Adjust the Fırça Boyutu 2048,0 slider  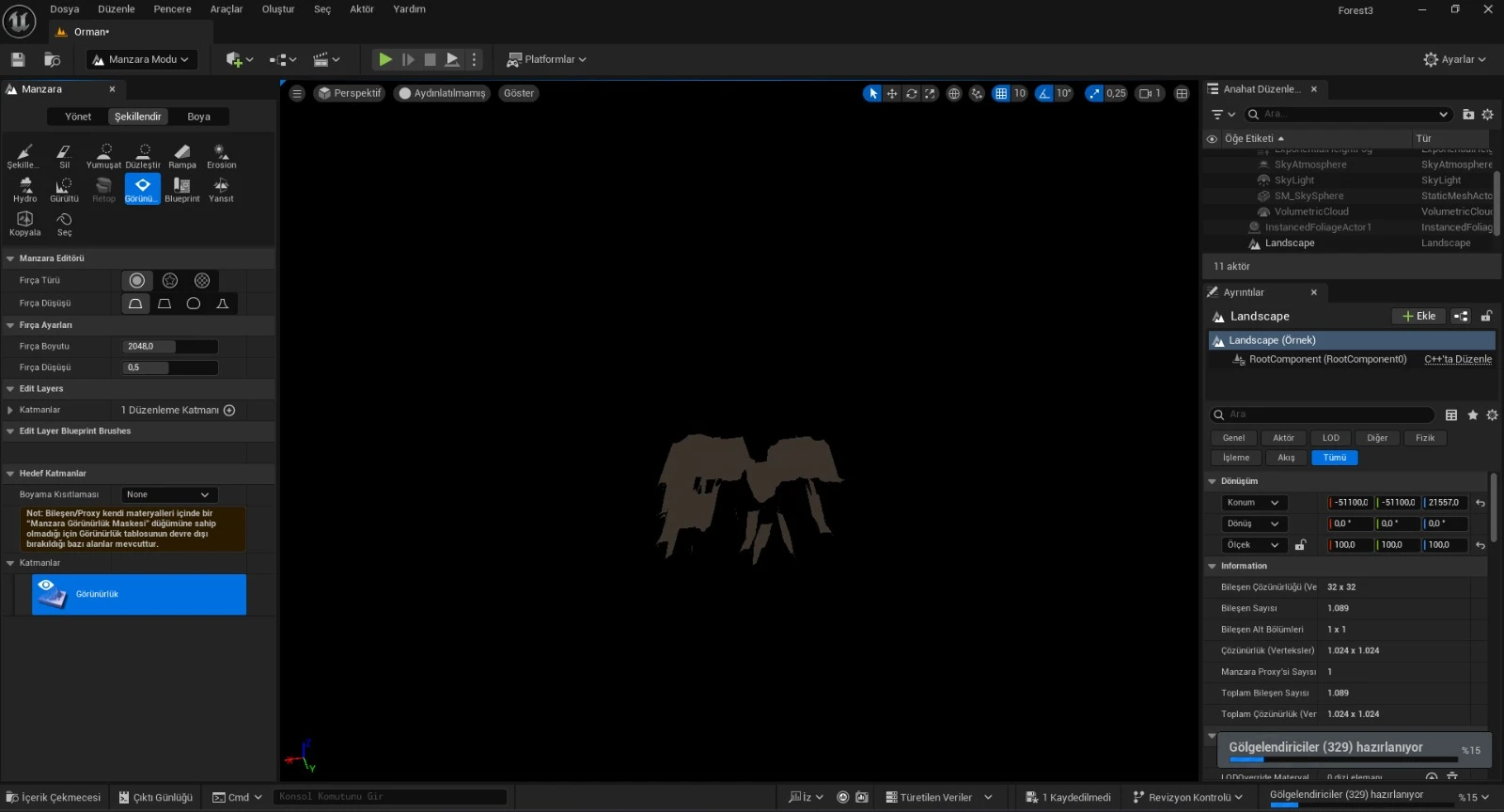(x=170, y=347)
